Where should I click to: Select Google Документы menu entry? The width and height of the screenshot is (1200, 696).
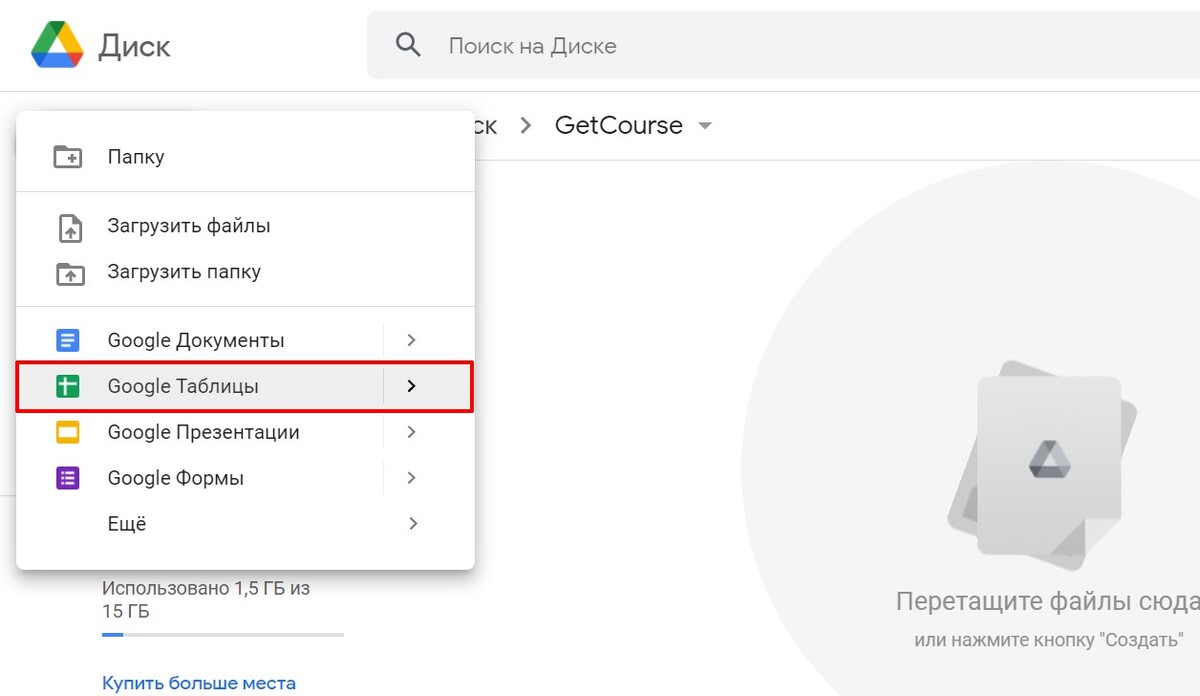point(245,341)
